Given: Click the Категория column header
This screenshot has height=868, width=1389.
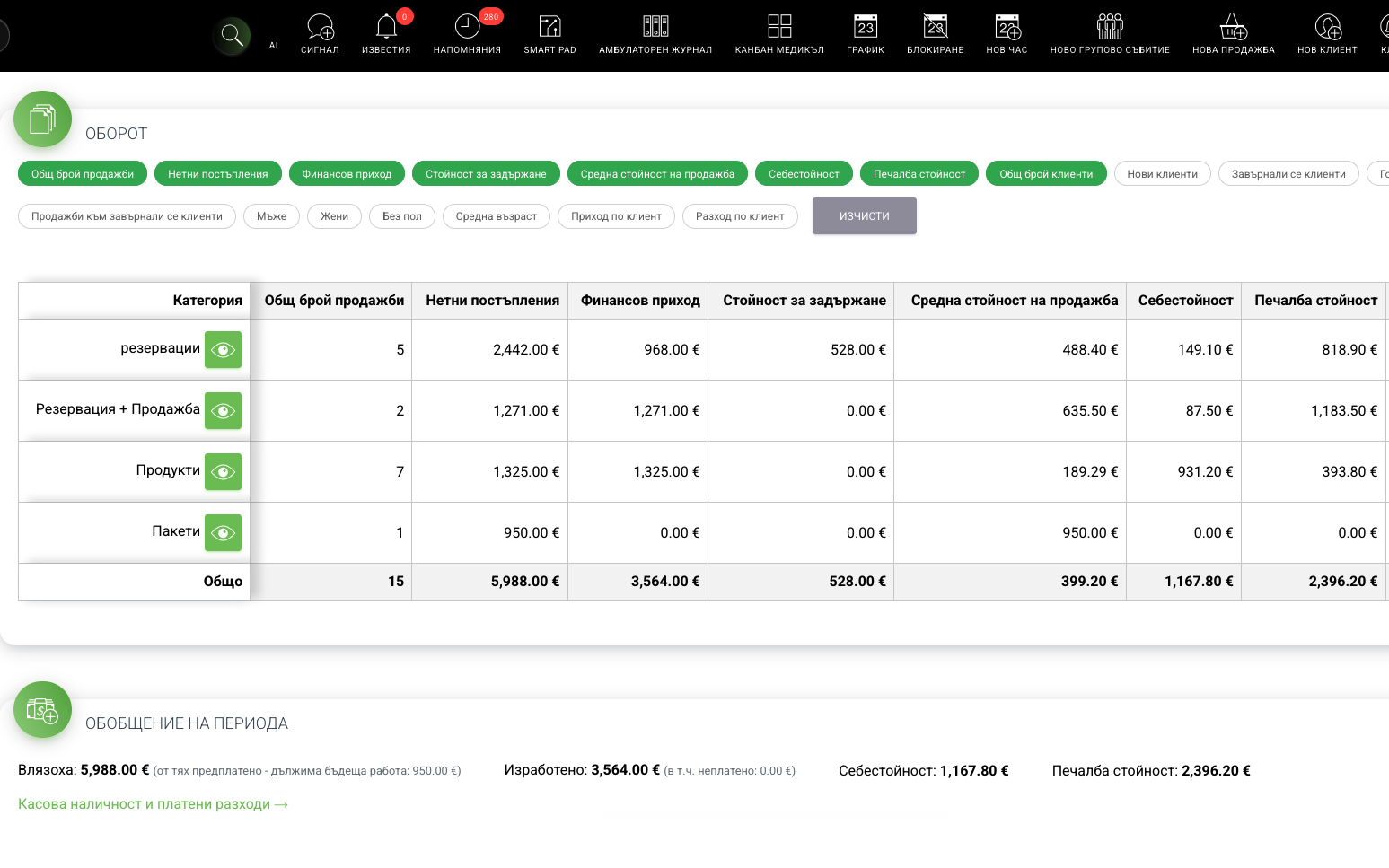Looking at the screenshot, I should point(135,301).
